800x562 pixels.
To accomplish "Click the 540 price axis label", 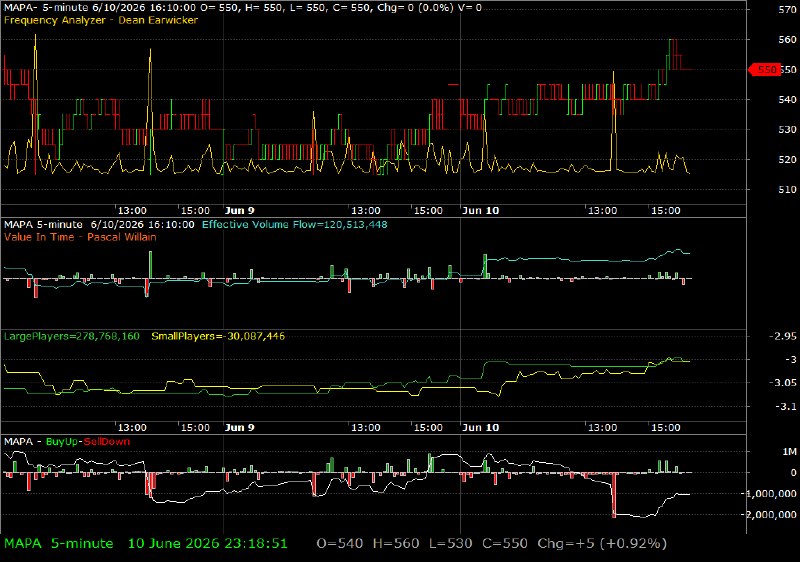I will pos(787,99).
